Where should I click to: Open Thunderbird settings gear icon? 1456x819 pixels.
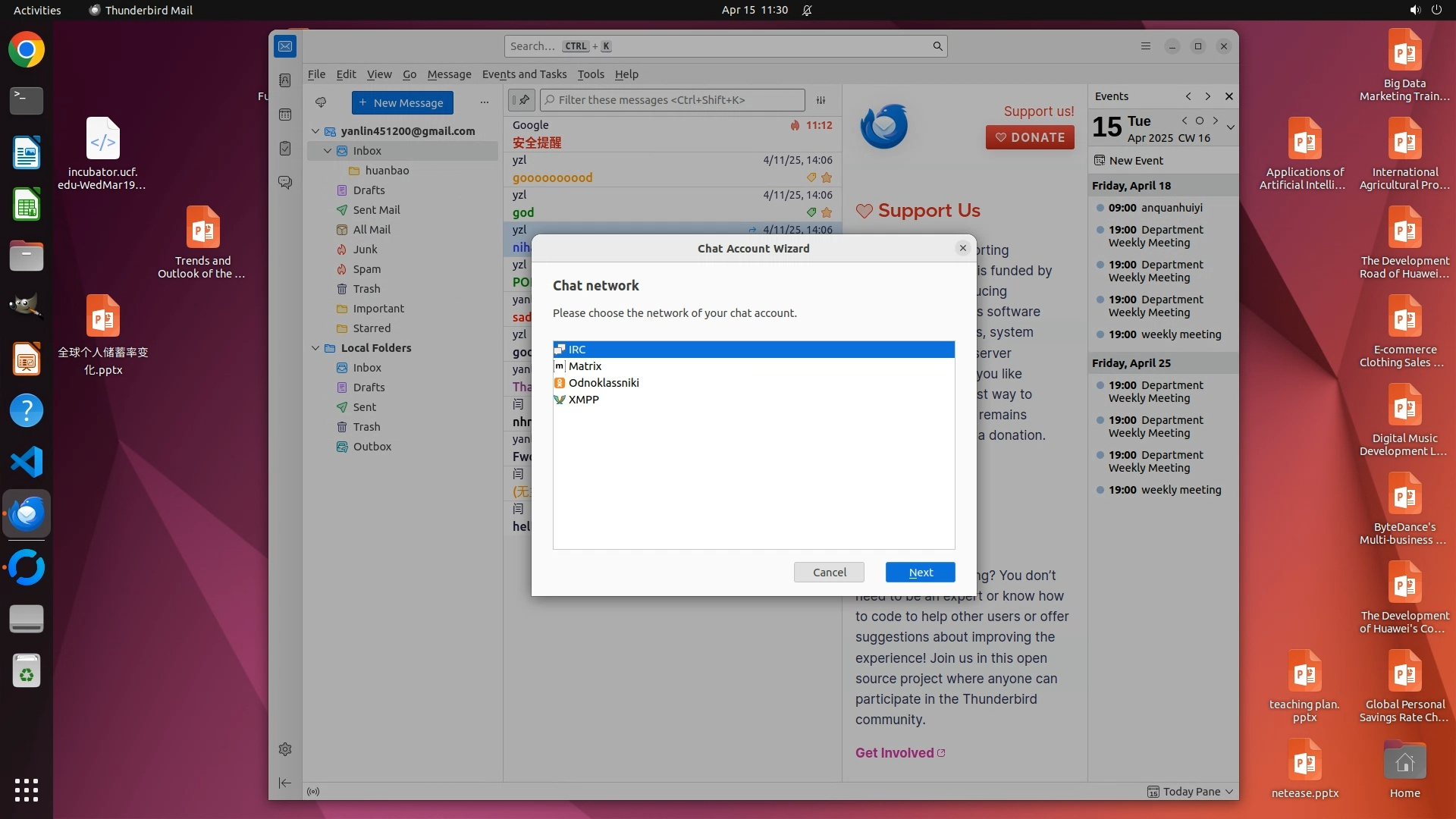(285, 749)
